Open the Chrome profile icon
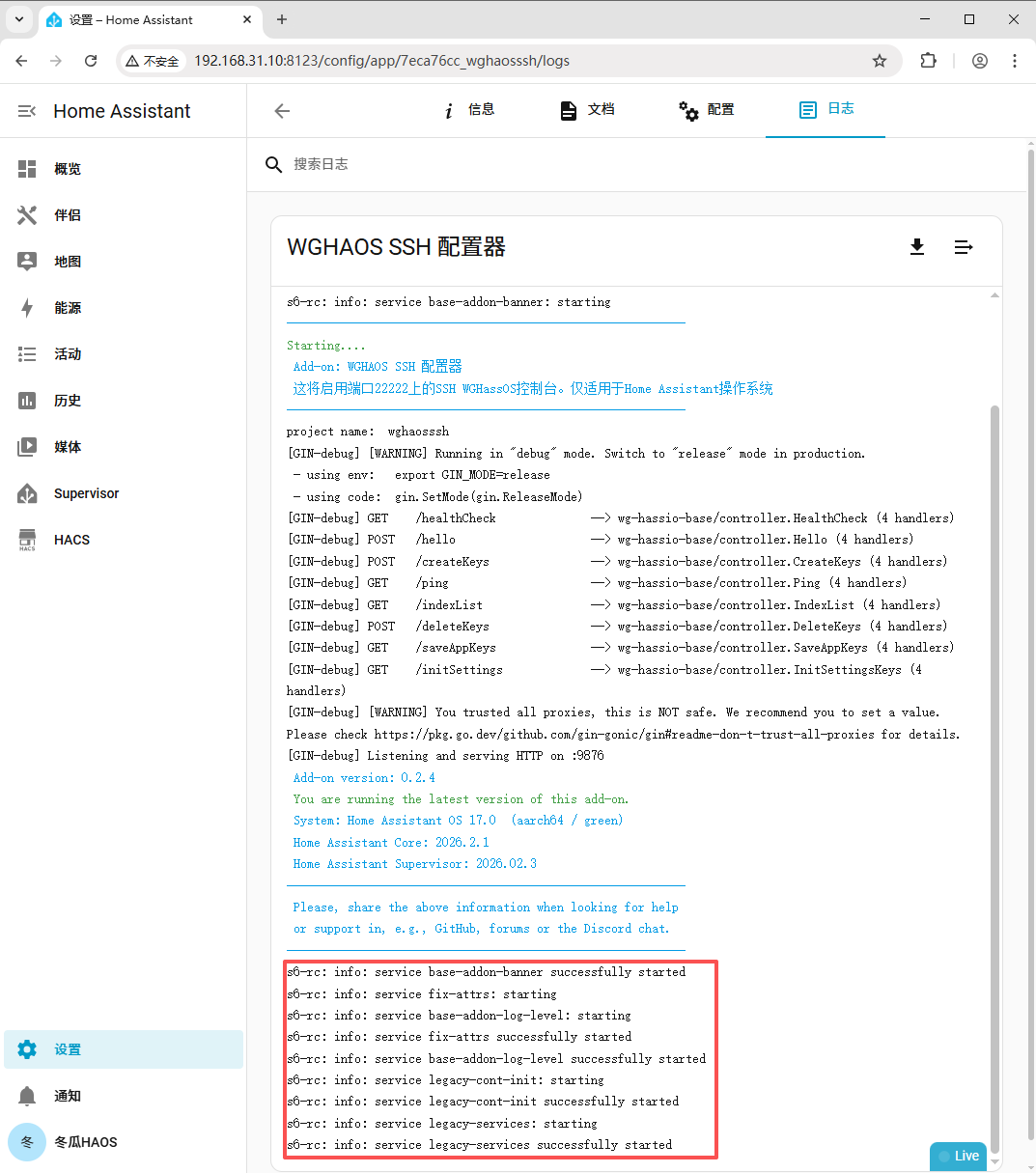 coord(980,61)
